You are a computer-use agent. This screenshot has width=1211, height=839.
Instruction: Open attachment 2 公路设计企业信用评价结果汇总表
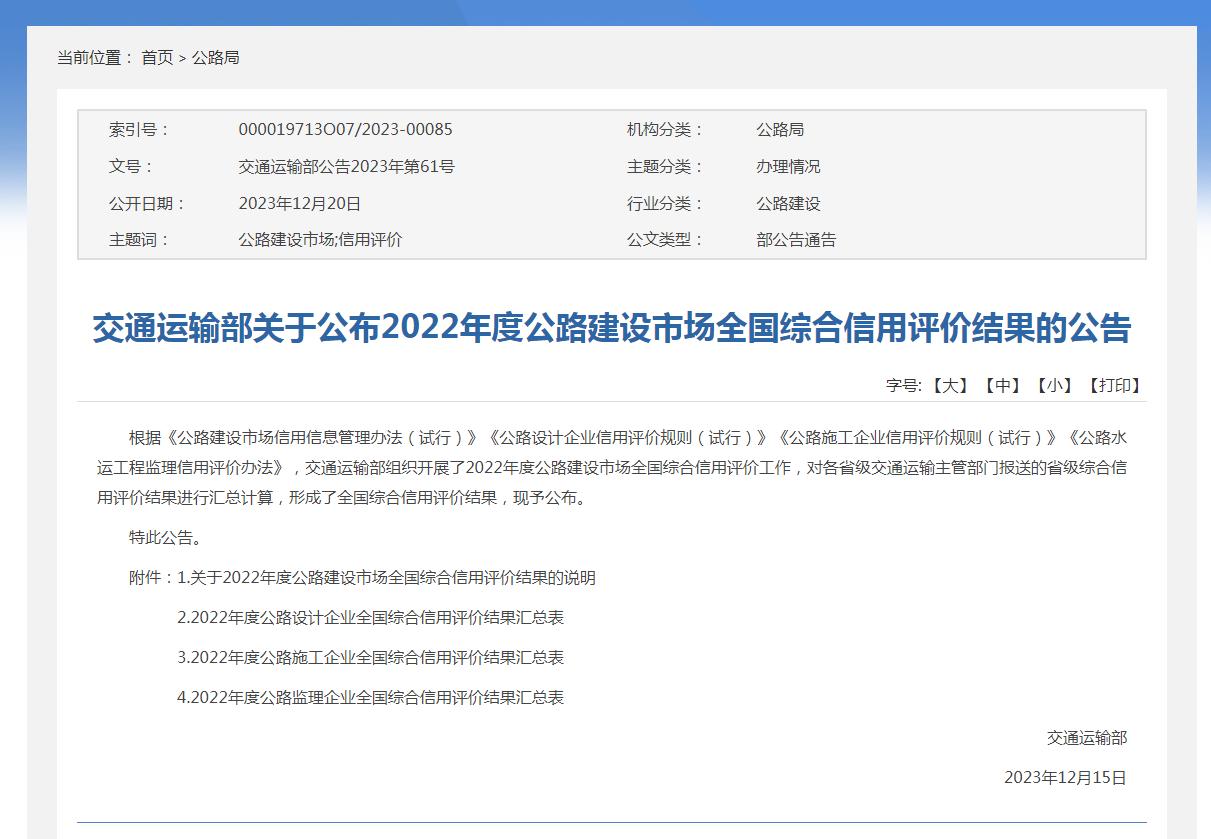point(372,617)
